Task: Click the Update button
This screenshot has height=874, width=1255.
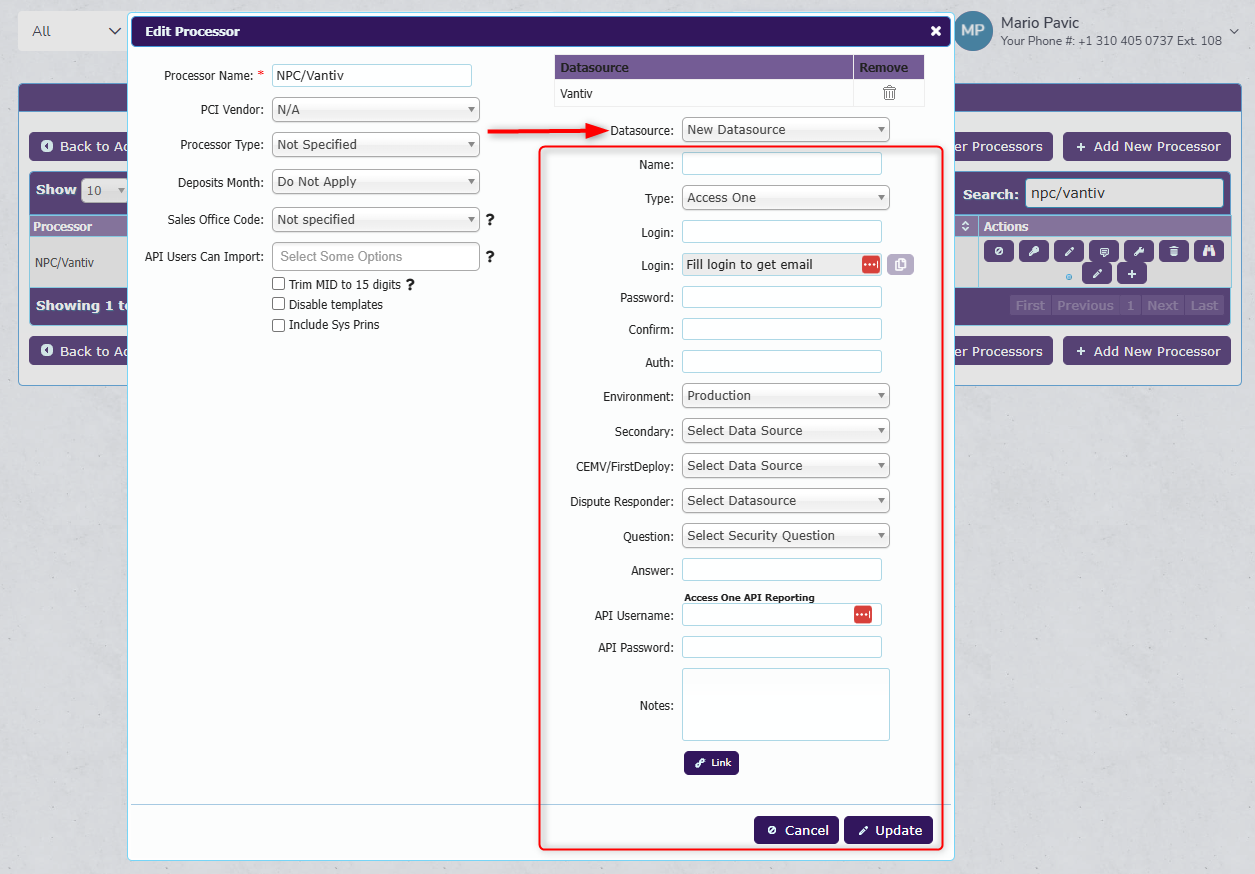Action: tap(889, 830)
